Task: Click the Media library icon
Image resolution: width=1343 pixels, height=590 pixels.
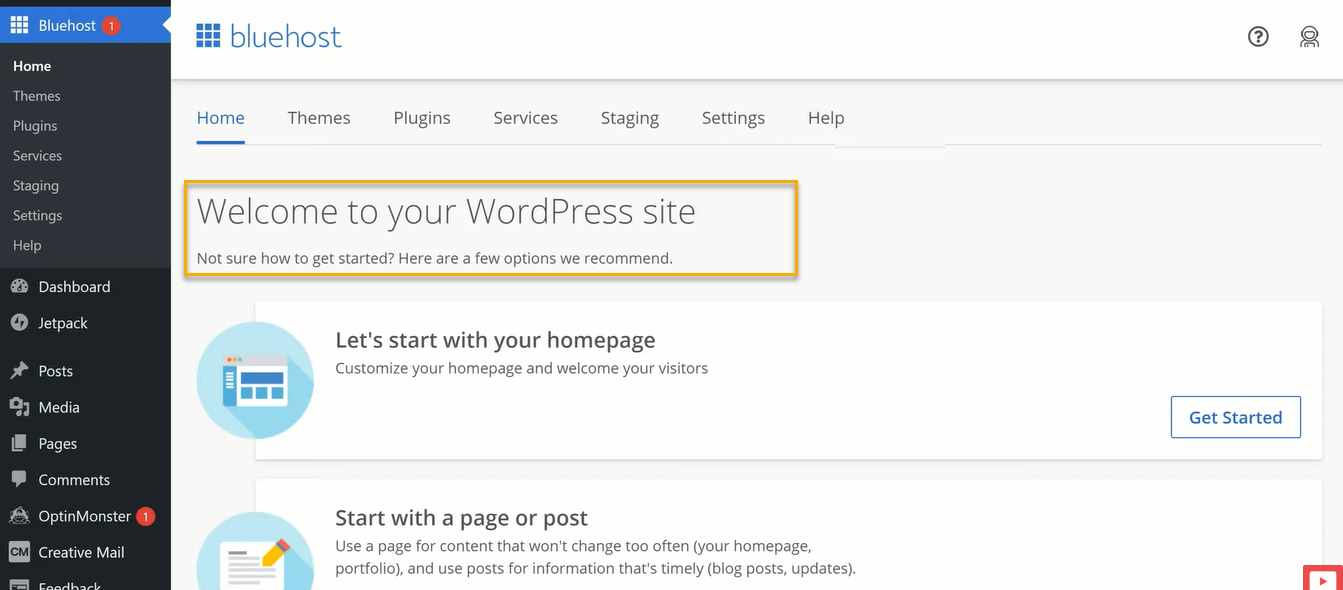Action: pyautogui.click(x=19, y=407)
